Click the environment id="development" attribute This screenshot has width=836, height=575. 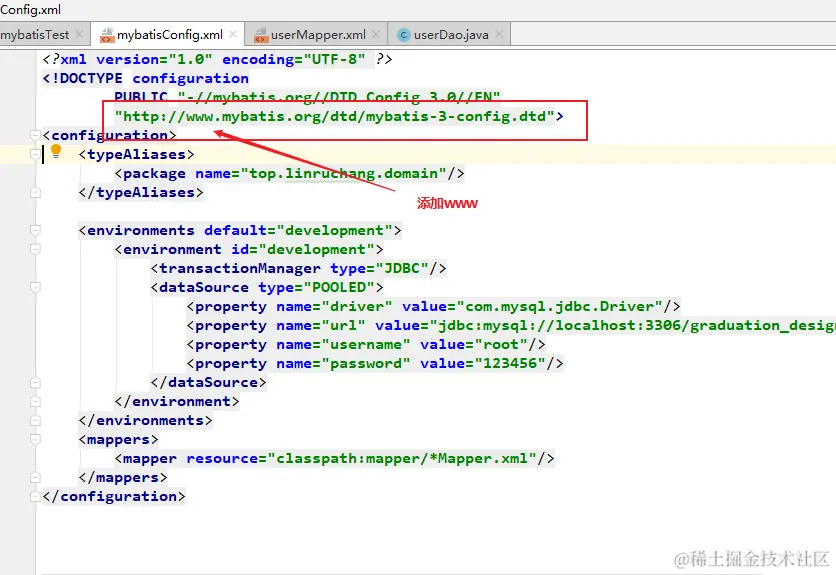point(303,249)
